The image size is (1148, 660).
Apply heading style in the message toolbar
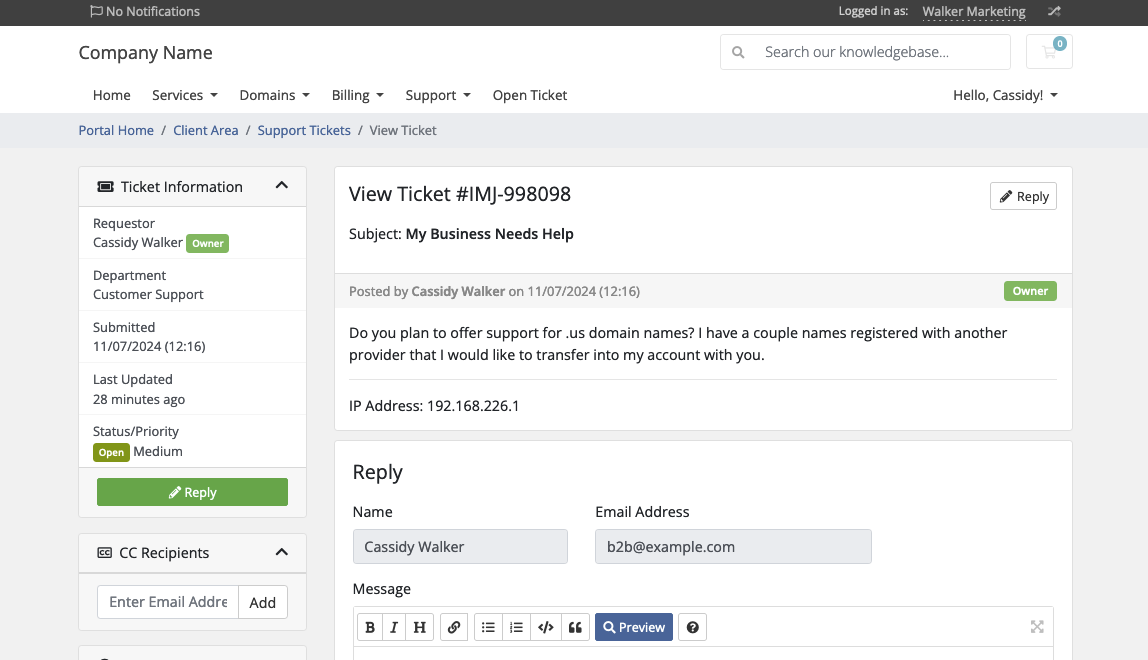pyautogui.click(x=419, y=626)
